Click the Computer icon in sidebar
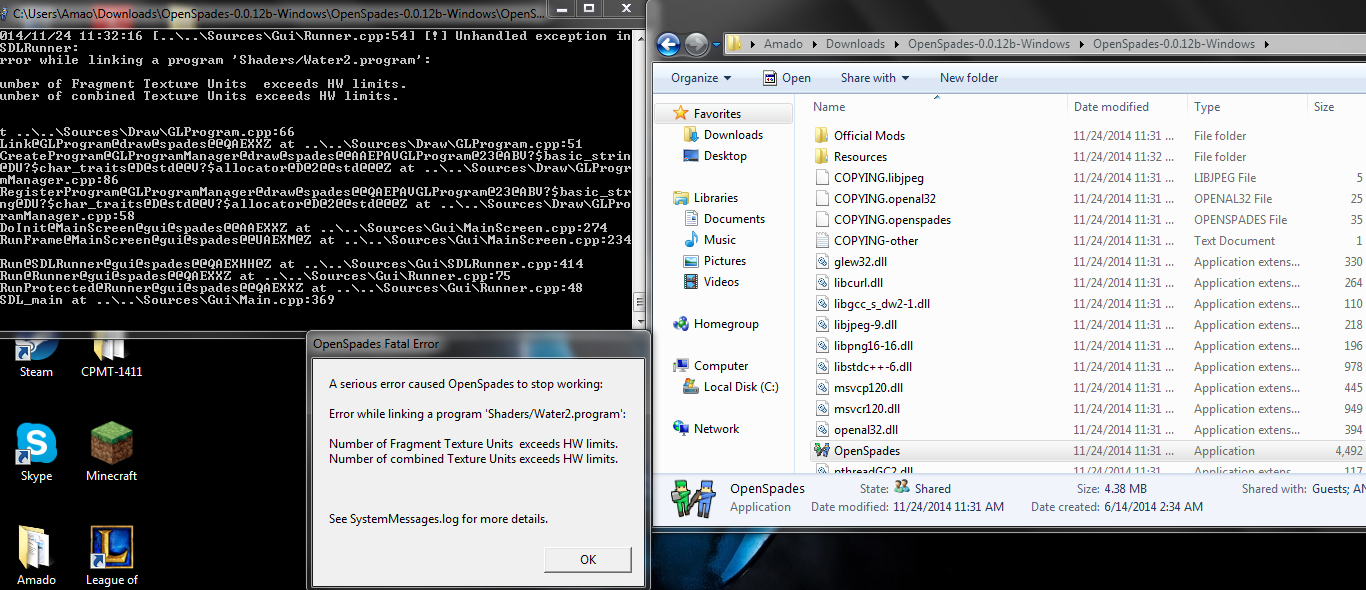This screenshot has width=1366, height=590. [x=681, y=366]
